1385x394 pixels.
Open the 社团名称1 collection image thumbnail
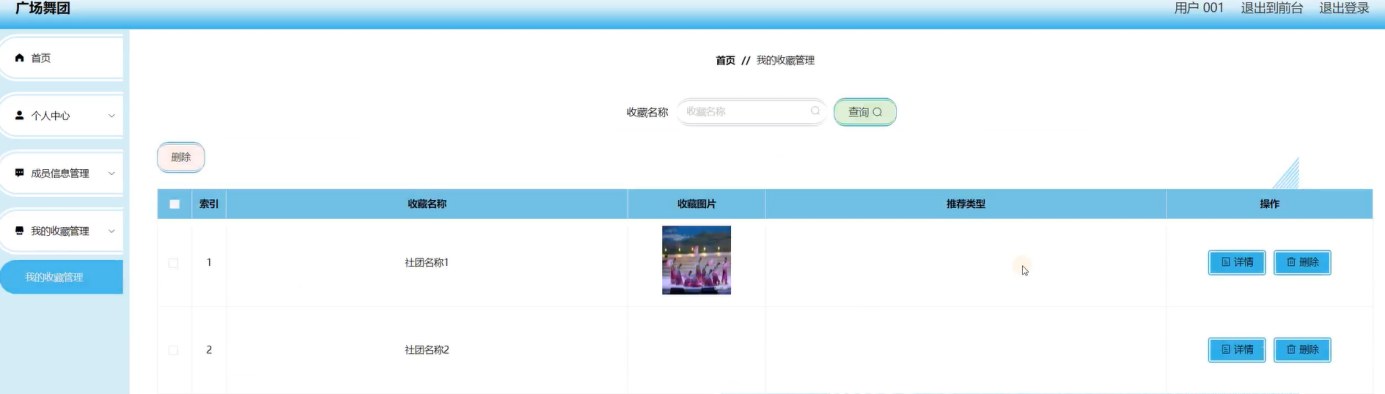pyautogui.click(x=696, y=260)
